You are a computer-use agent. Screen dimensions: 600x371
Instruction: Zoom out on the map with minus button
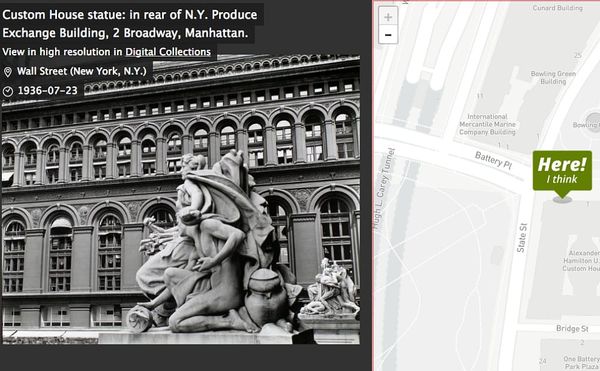coord(388,35)
